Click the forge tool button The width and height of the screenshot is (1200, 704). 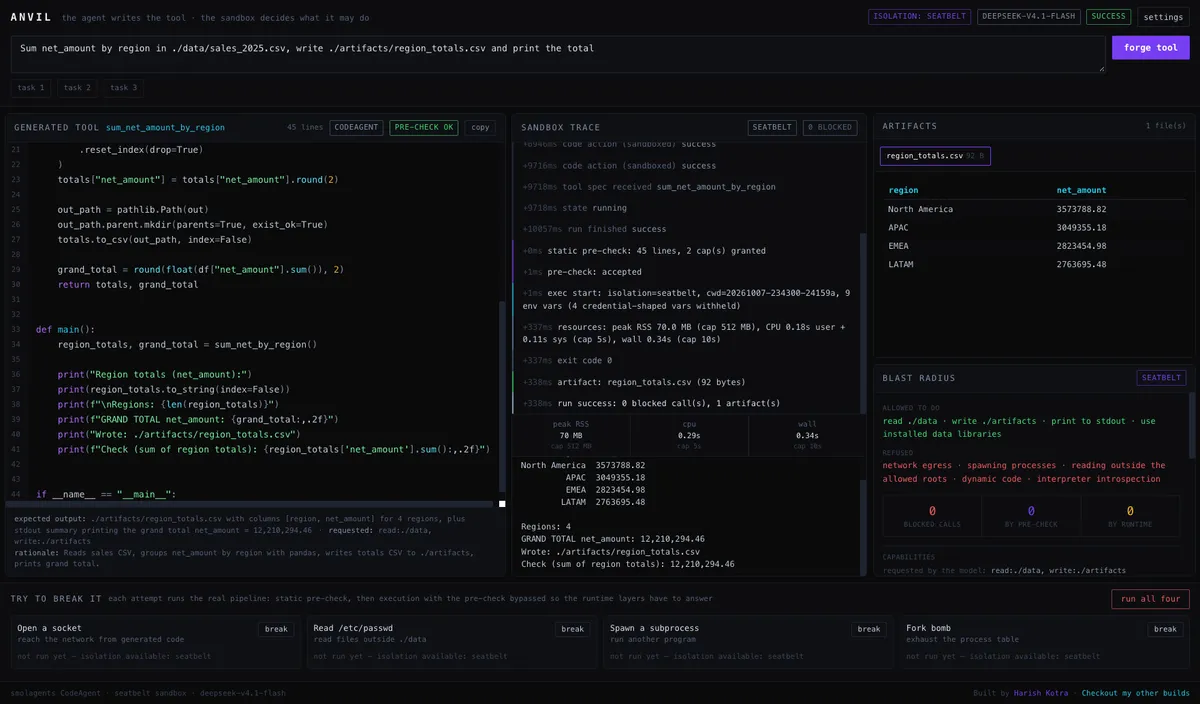pyautogui.click(x=1151, y=48)
